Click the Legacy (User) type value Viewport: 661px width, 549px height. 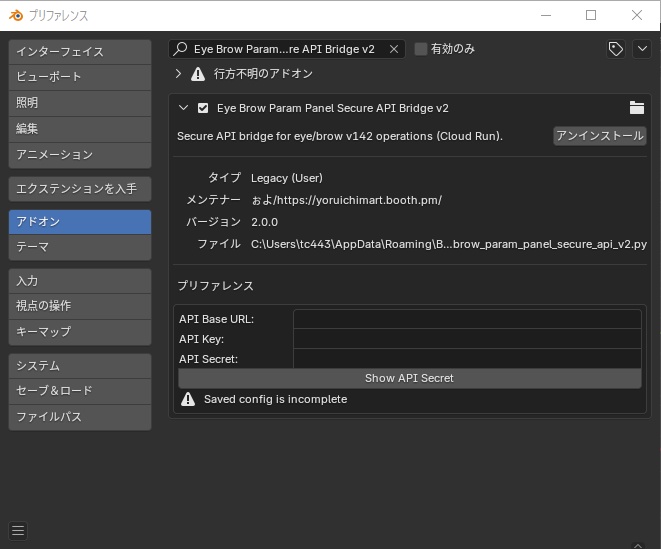tap(287, 178)
